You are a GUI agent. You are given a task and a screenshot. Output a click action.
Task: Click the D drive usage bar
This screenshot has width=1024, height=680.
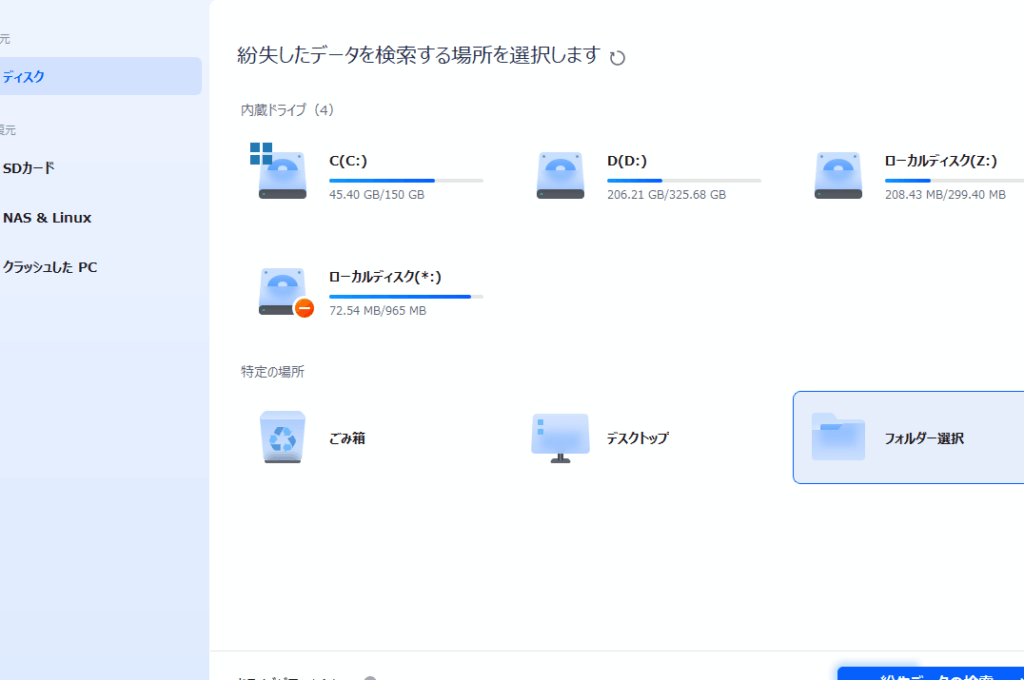tap(684, 180)
